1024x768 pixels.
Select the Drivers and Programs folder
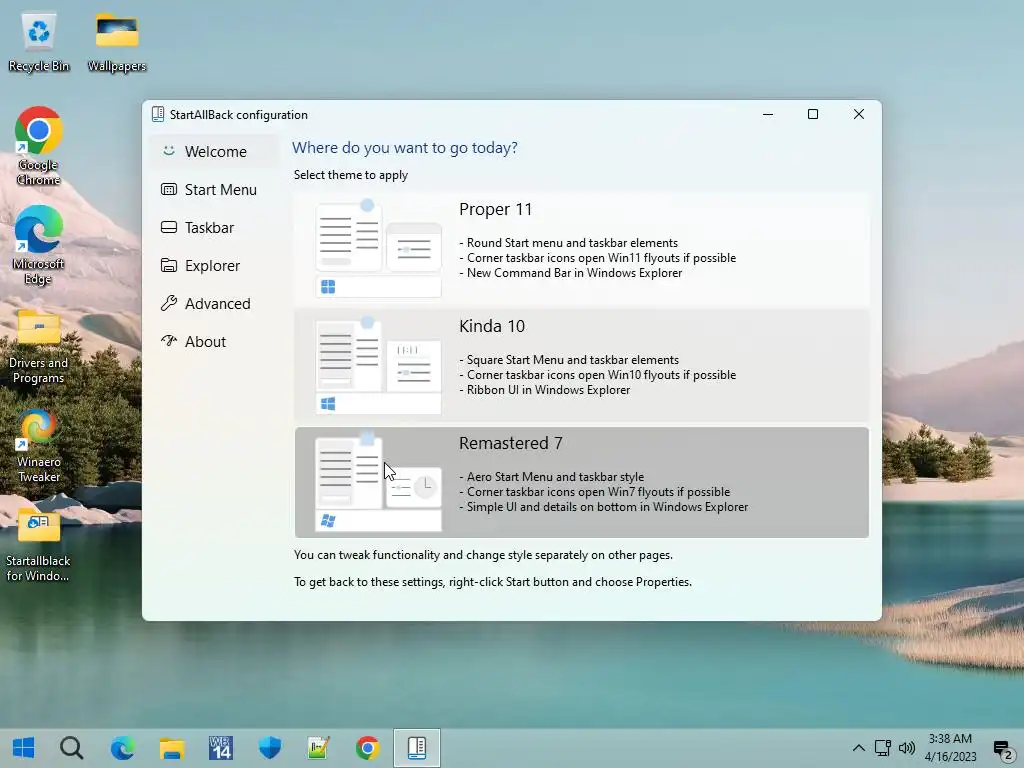[x=39, y=346]
